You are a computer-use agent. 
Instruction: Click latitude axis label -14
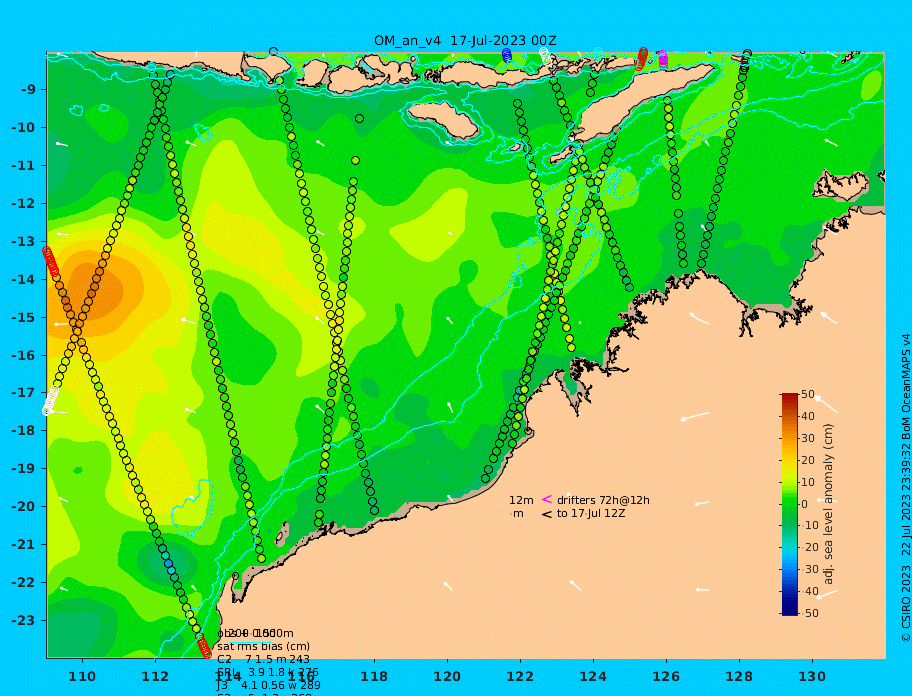[23, 280]
